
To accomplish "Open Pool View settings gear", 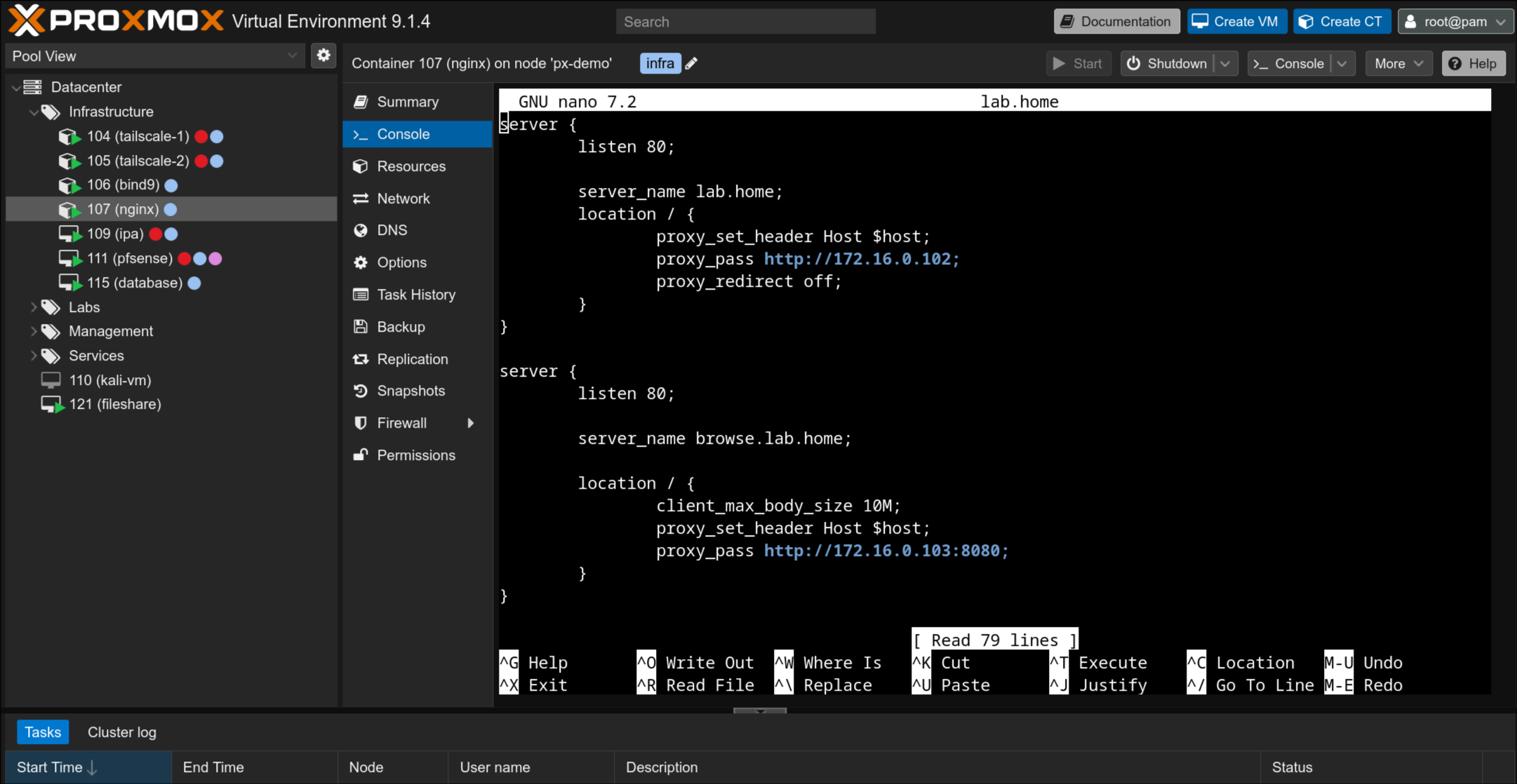I will (323, 55).
